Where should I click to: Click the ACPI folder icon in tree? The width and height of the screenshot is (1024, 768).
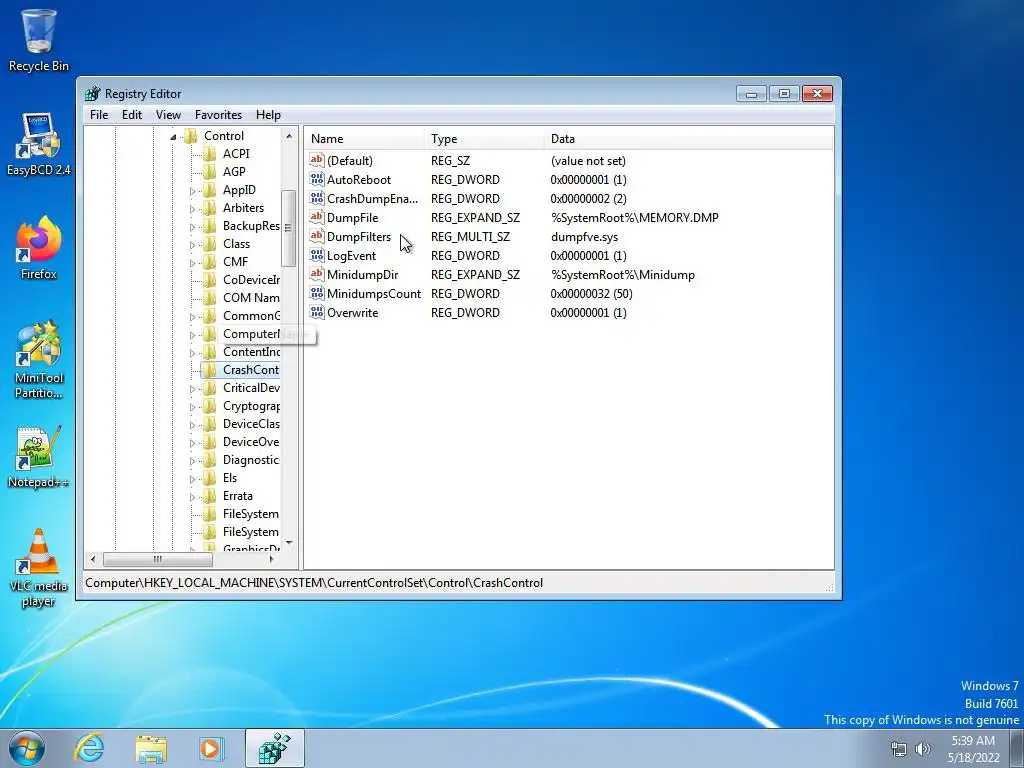click(x=210, y=153)
